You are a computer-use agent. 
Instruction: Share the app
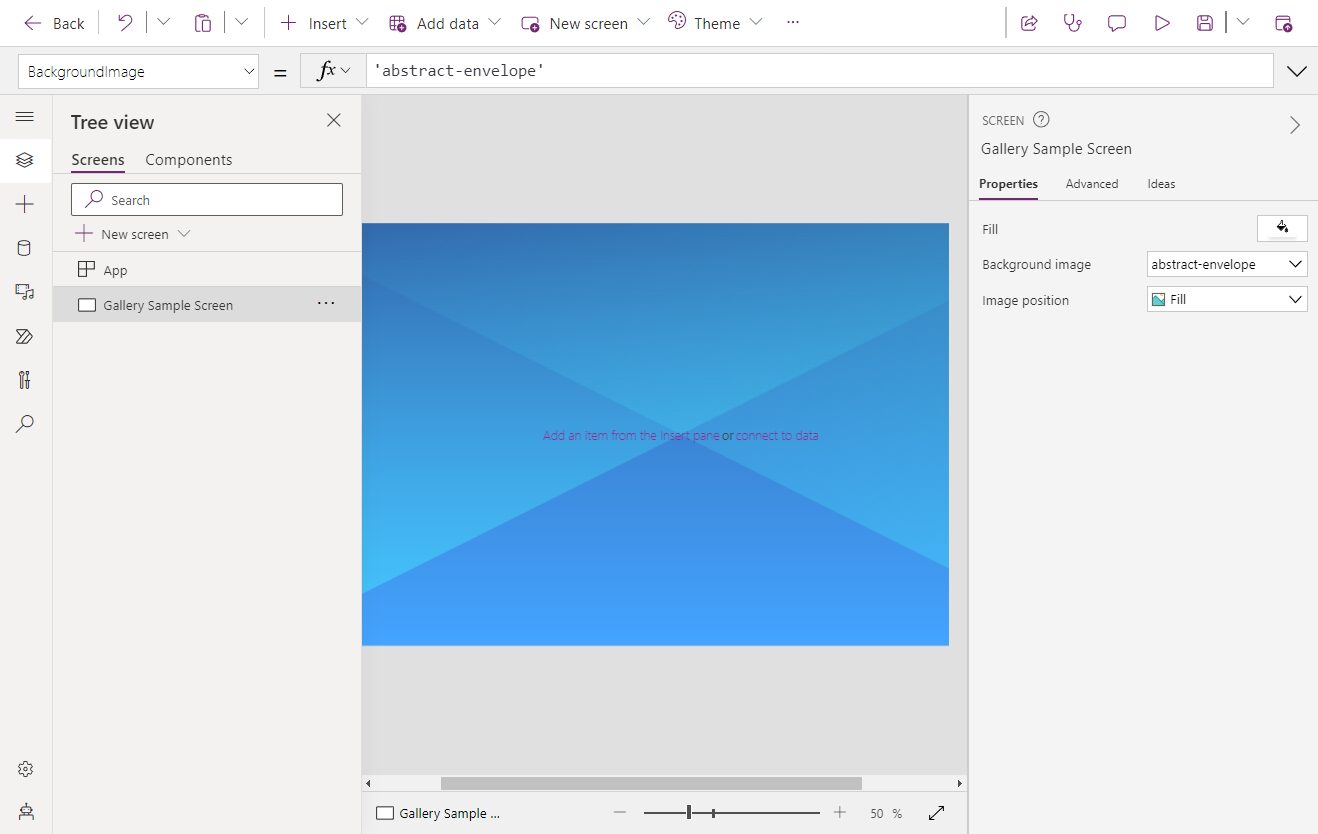1029,22
